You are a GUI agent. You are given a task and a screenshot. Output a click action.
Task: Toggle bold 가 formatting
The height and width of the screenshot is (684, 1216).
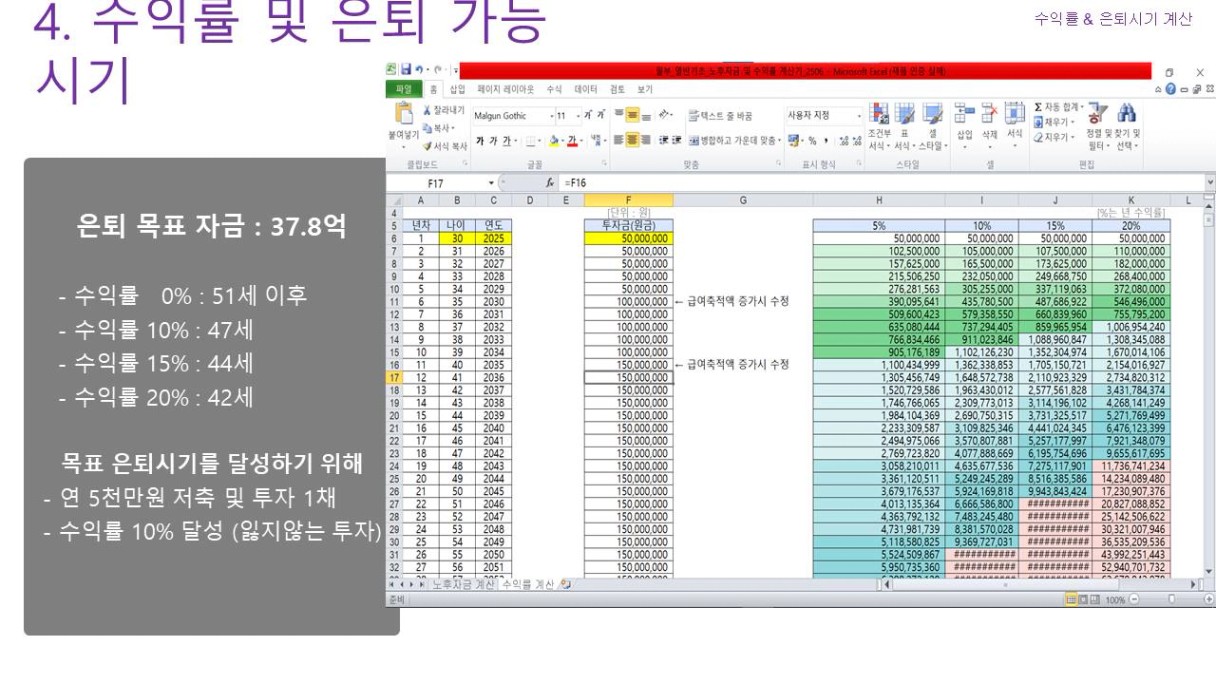point(481,141)
